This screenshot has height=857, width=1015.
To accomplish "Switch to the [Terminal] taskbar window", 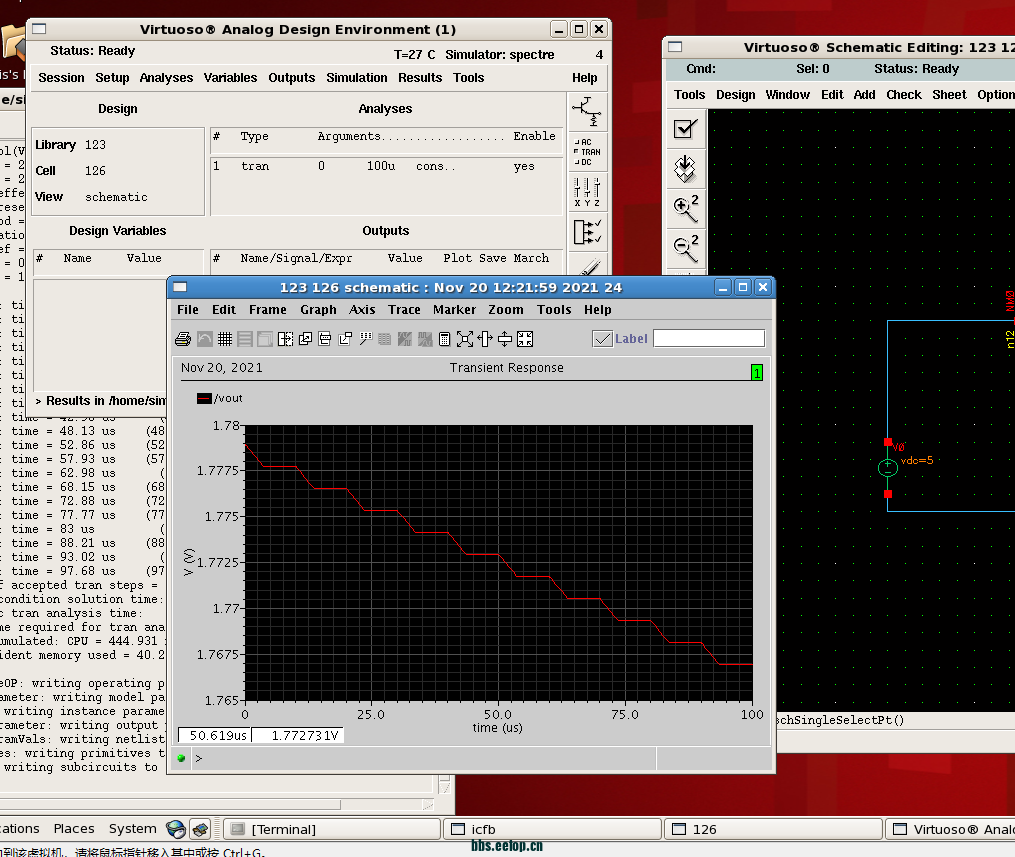I will 333,829.
